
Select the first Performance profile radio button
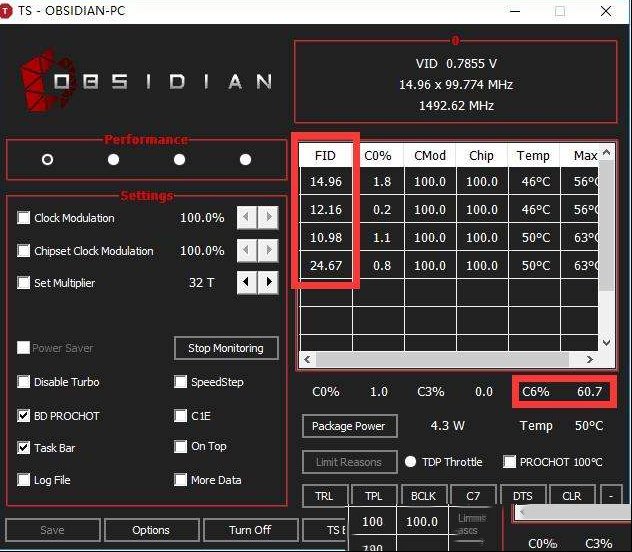[x=47, y=160]
